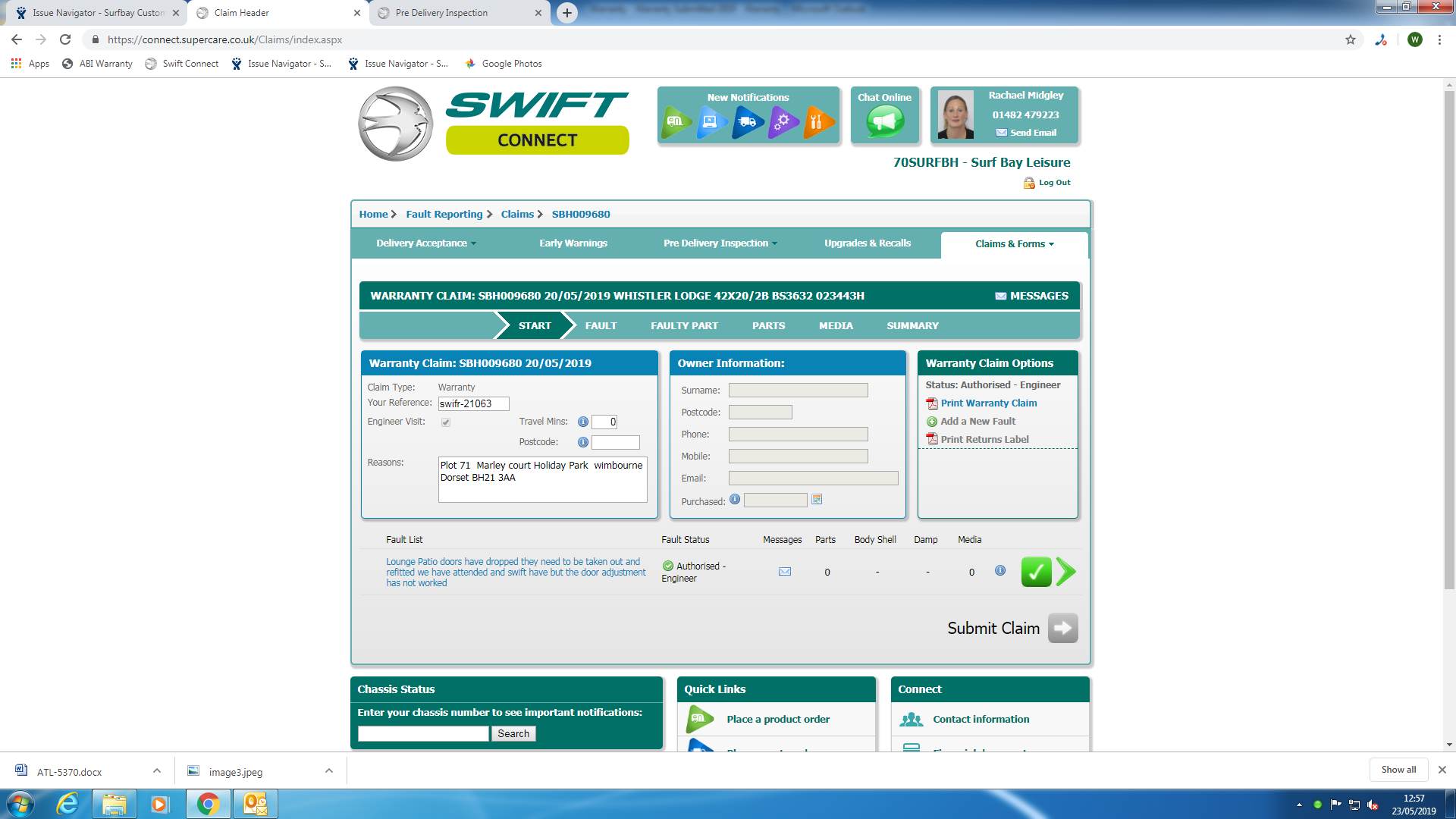Expand the Pre Delivery Inspection dropdown

tap(720, 243)
